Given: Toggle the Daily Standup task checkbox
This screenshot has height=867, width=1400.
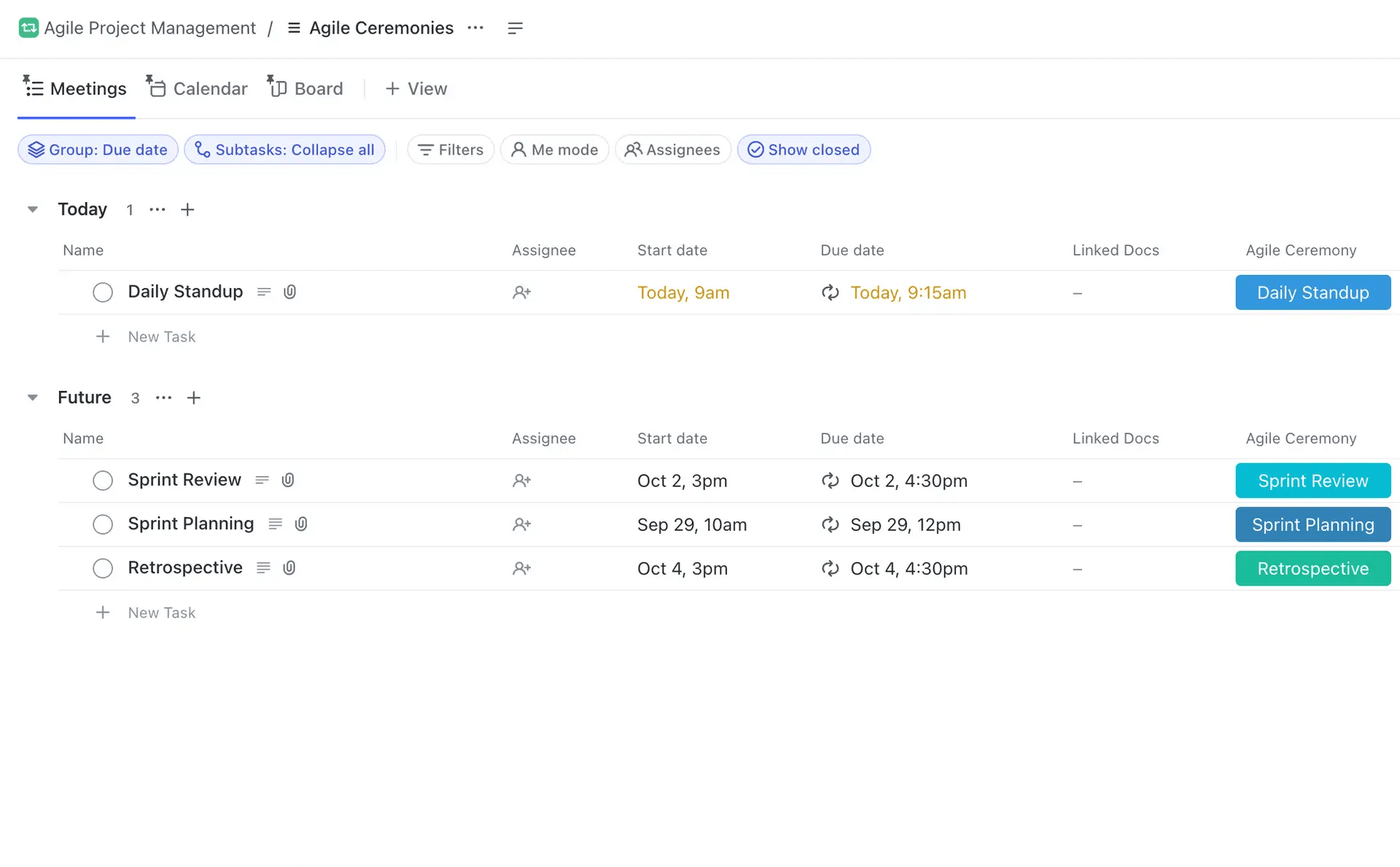Looking at the screenshot, I should click(x=101, y=292).
